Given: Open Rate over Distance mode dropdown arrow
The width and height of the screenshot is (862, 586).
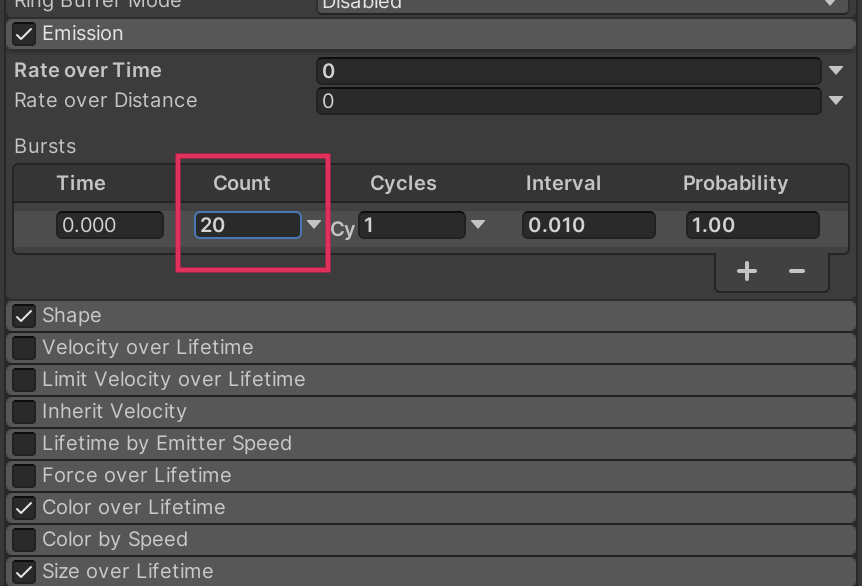Looking at the screenshot, I should coord(837,101).
